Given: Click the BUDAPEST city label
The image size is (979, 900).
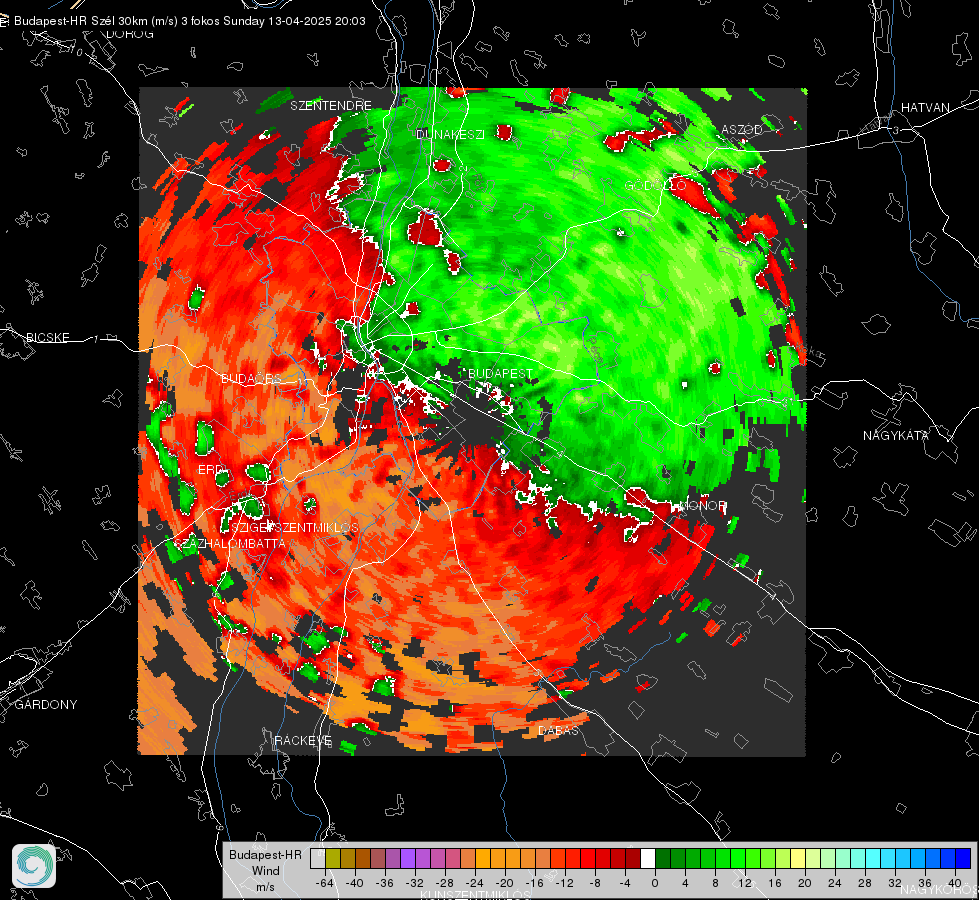Looking at the screenshot, I should [500, 373].
